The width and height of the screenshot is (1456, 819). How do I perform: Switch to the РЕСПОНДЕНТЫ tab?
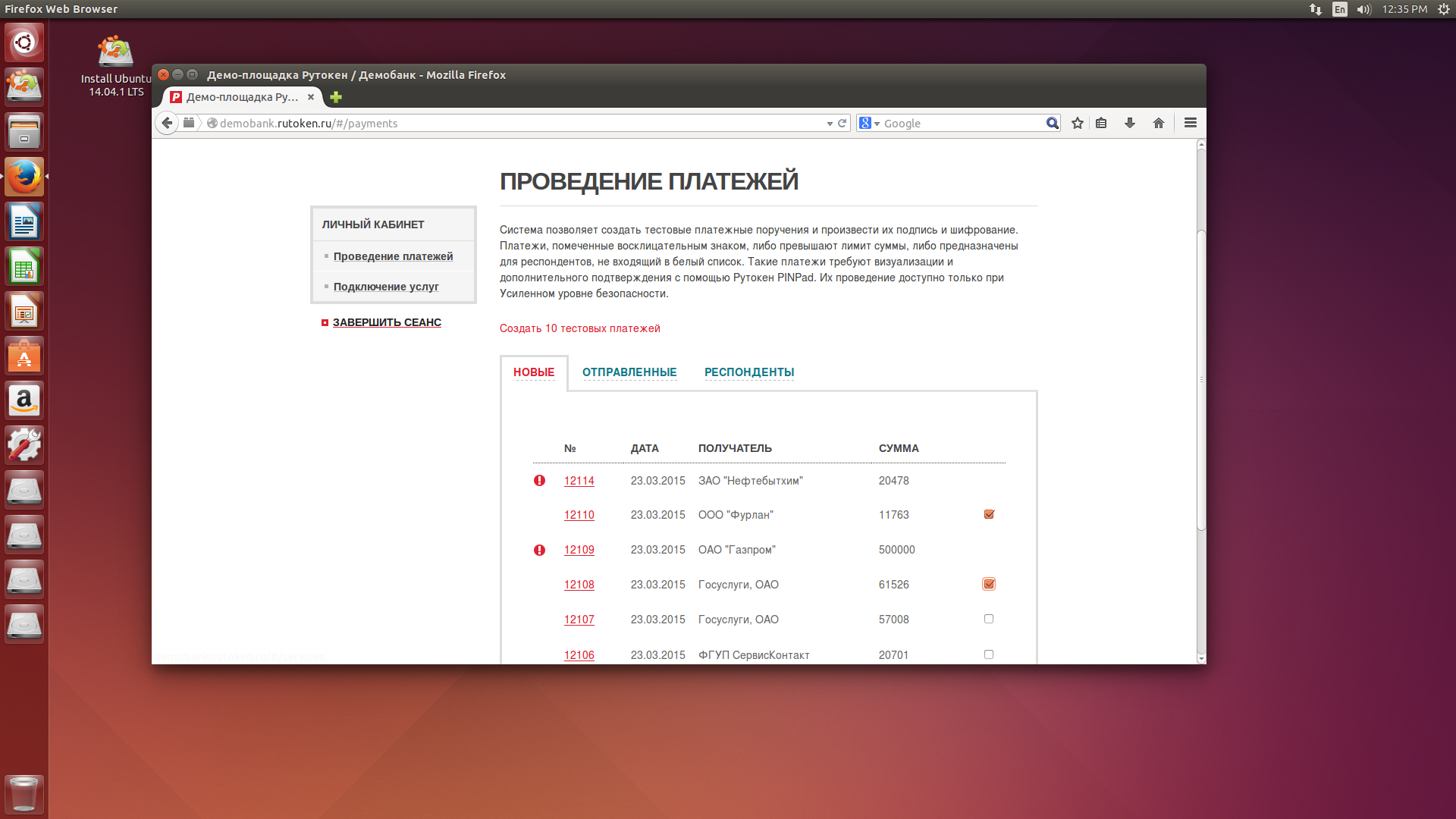(x=749, y=372)
